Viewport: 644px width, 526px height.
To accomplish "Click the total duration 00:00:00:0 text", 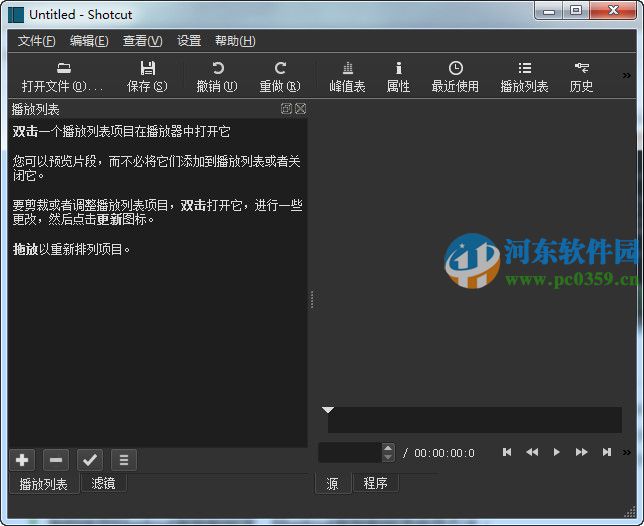I will 444,453.
